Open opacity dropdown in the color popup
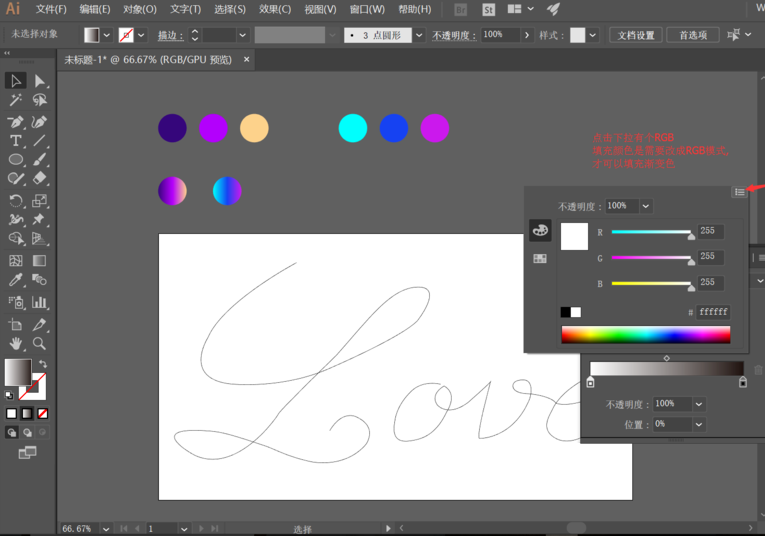Screen dimensions: 765x536 (646, 206)
